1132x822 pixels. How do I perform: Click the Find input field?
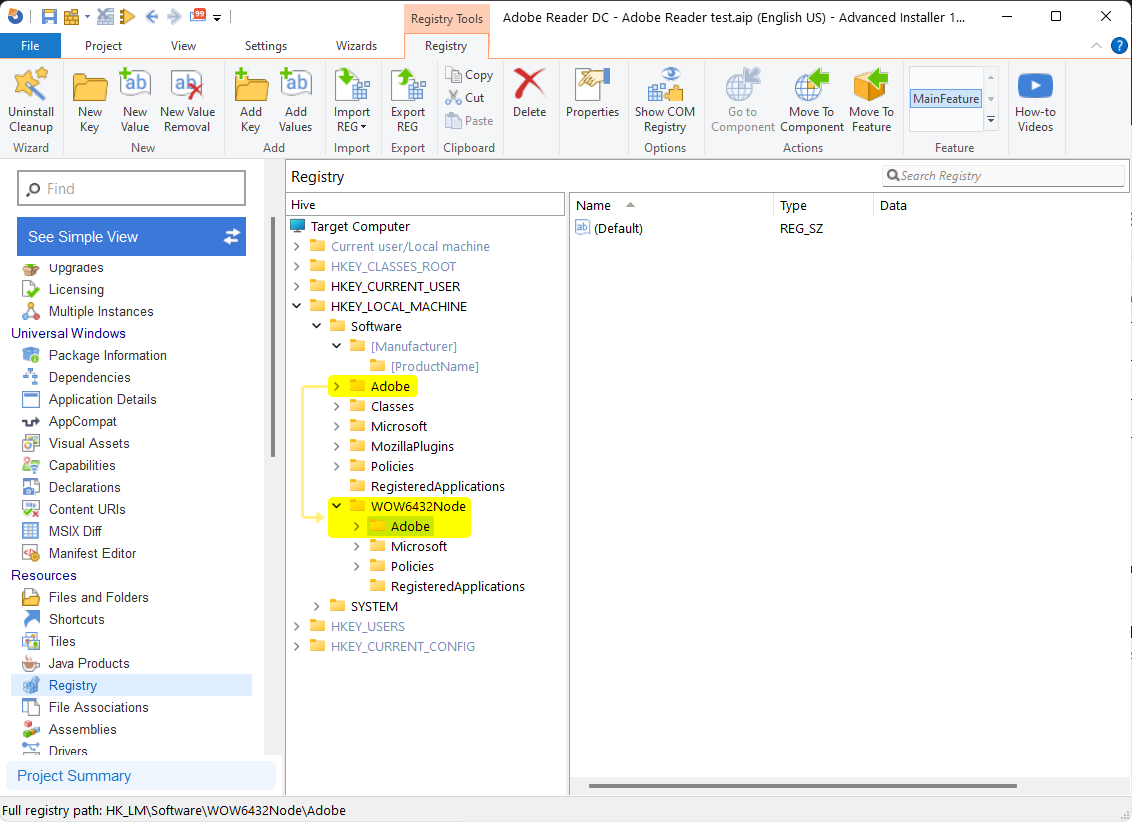(x=131, y=188)
